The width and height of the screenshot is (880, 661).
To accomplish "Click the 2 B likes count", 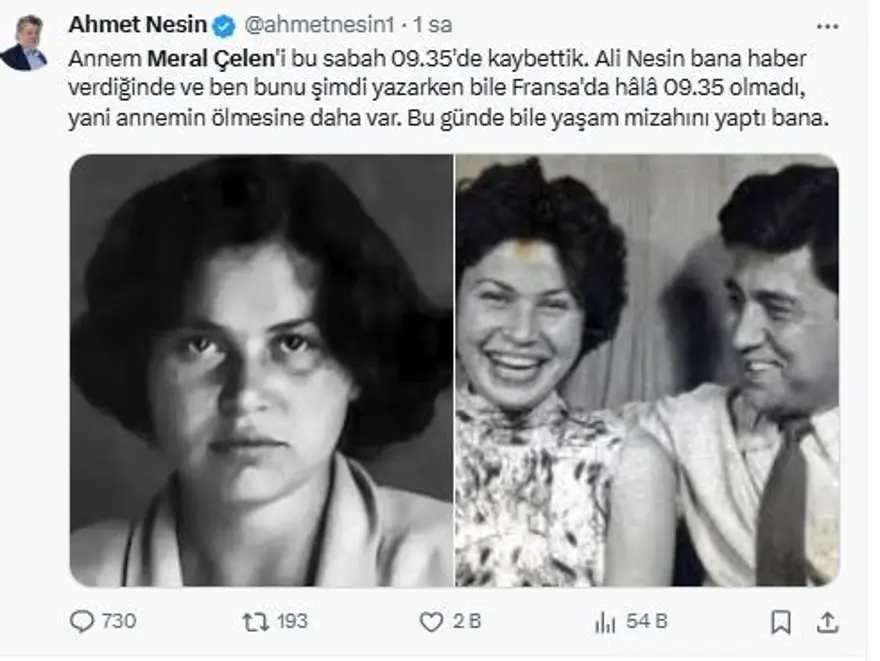I will [467, 621].
